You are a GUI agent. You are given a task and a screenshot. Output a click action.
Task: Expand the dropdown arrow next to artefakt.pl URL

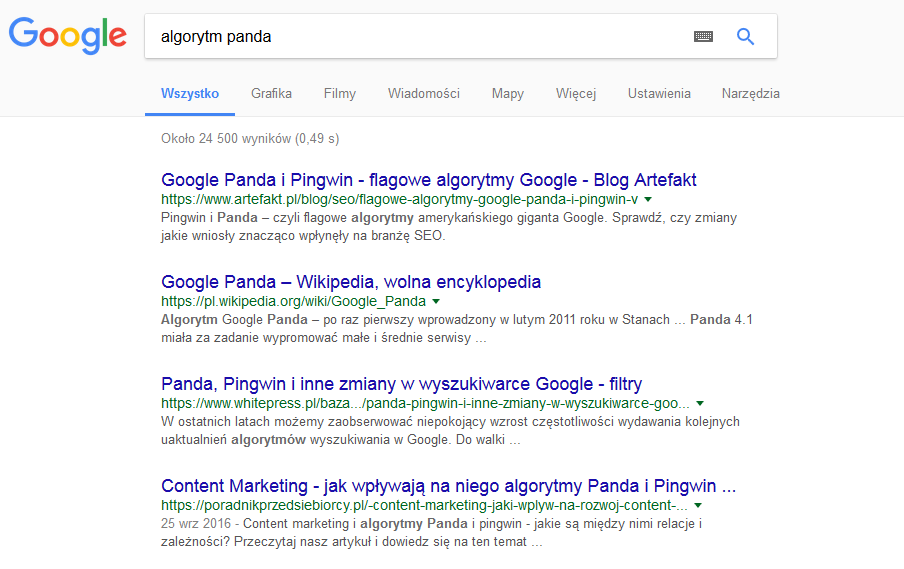coord(648,199)
